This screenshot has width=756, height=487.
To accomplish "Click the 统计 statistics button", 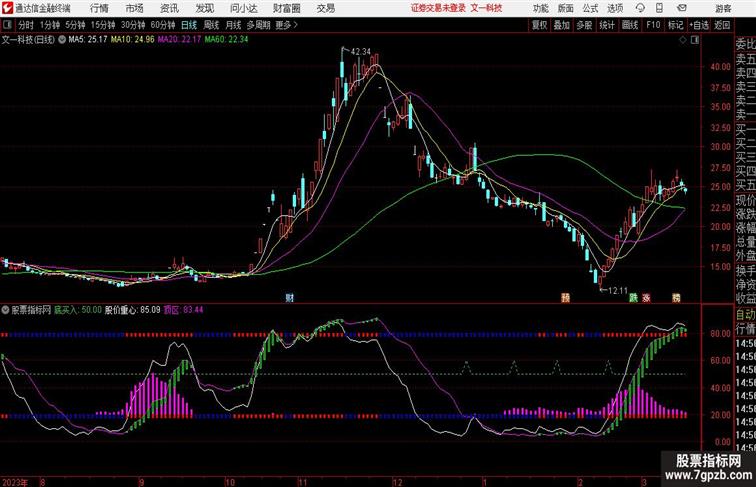I will coord(607,25).
